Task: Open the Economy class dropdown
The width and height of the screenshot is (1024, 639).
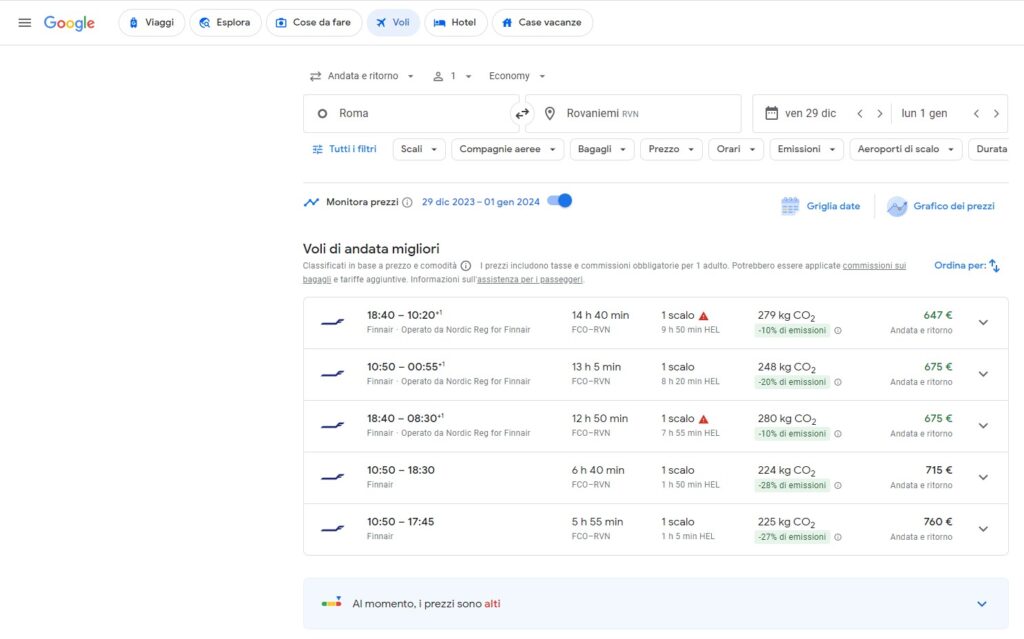Action: [517, 76]
